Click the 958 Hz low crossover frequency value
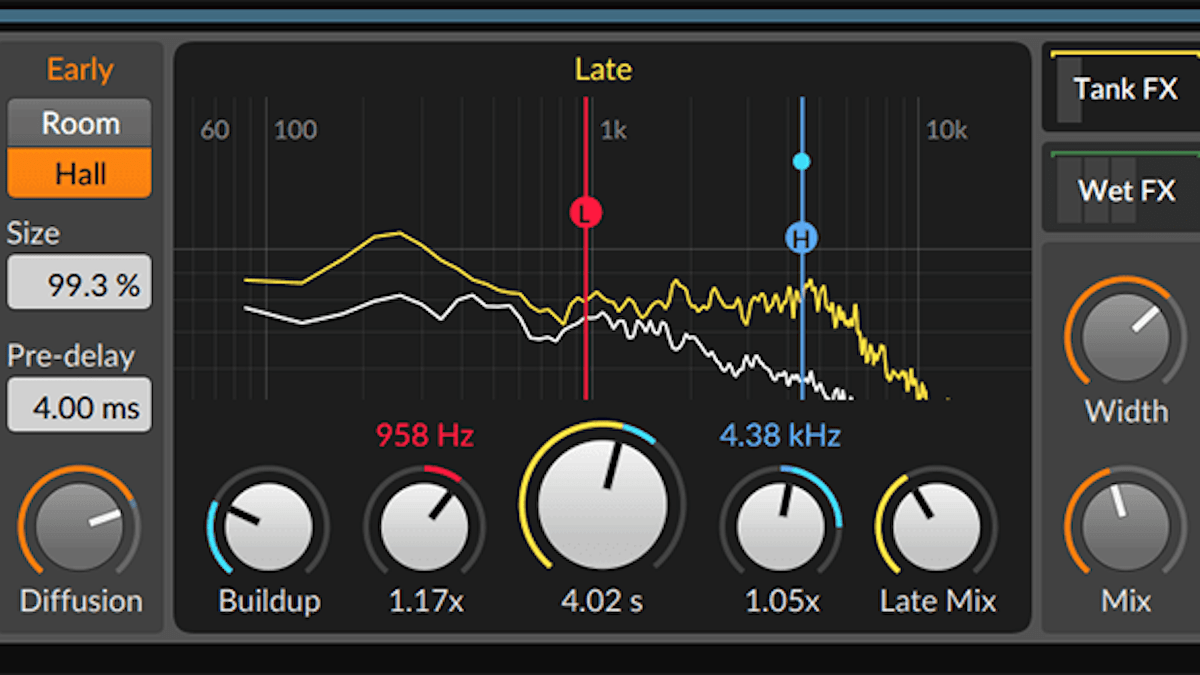Image resolution: width=1200 pixels, height=675 pixels. [425, 436]
